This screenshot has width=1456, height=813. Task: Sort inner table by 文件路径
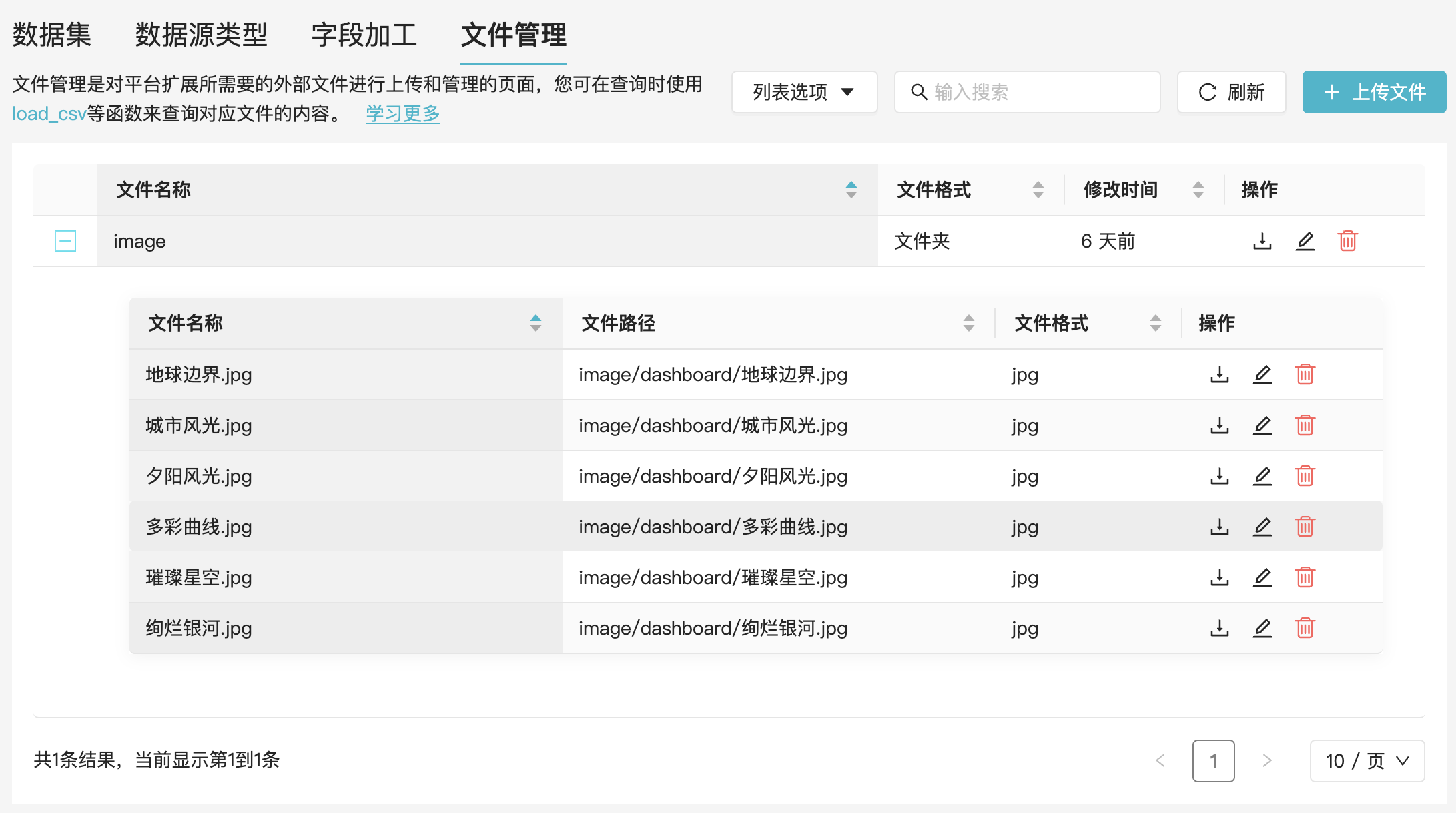click(x=968, y=323)
